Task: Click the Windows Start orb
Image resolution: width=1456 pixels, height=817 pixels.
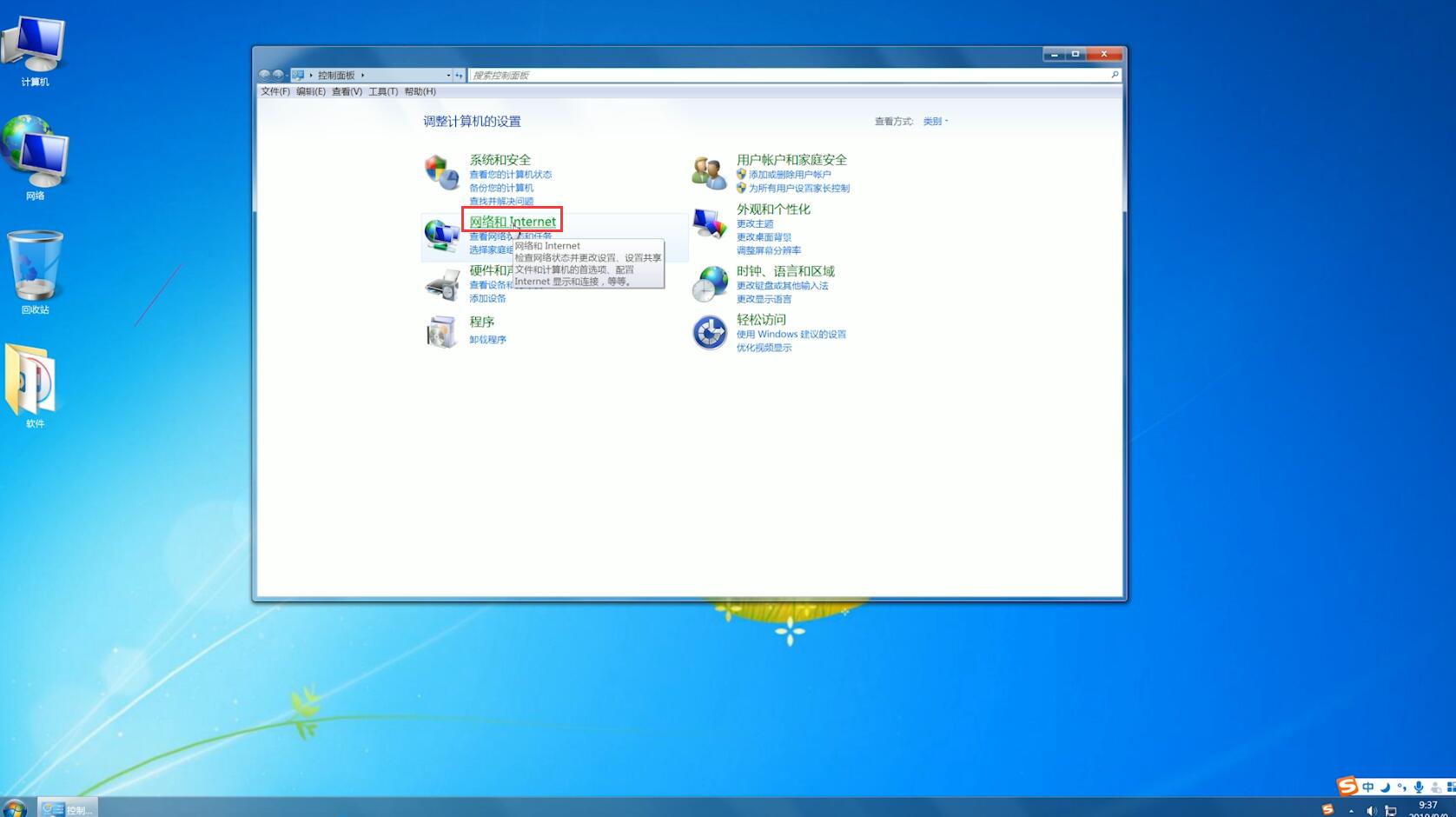Action: tap(14, 808)
